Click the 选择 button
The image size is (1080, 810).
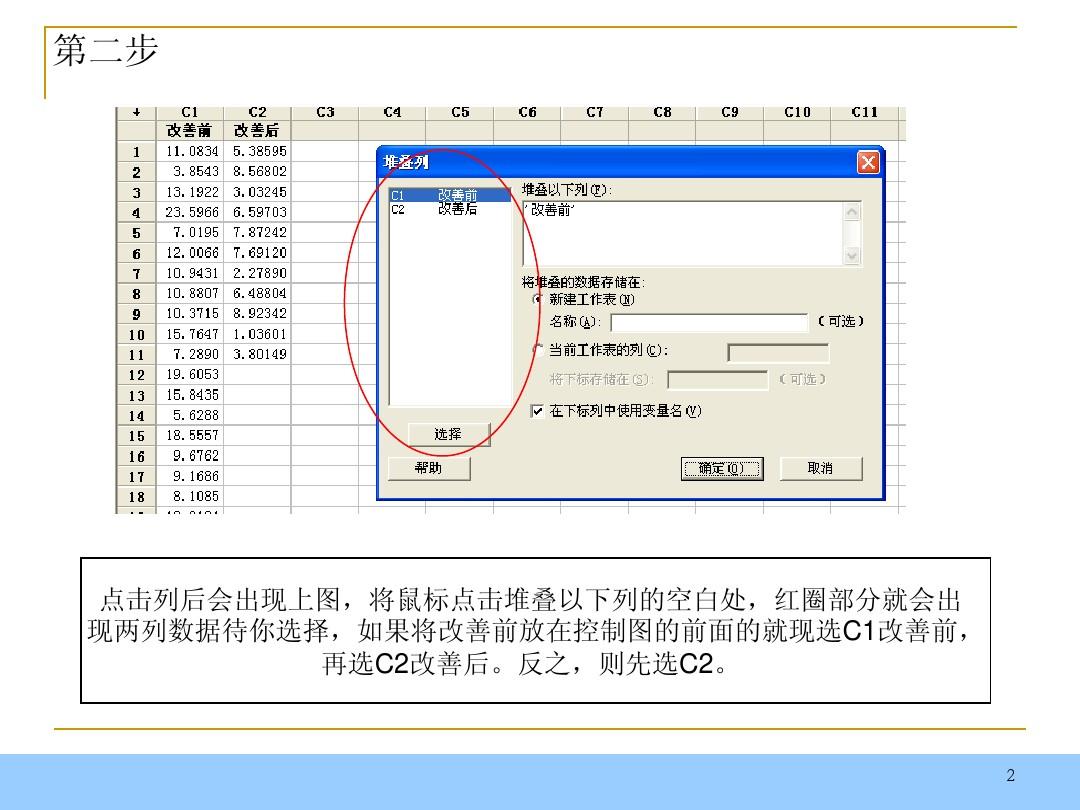(449, 435)
